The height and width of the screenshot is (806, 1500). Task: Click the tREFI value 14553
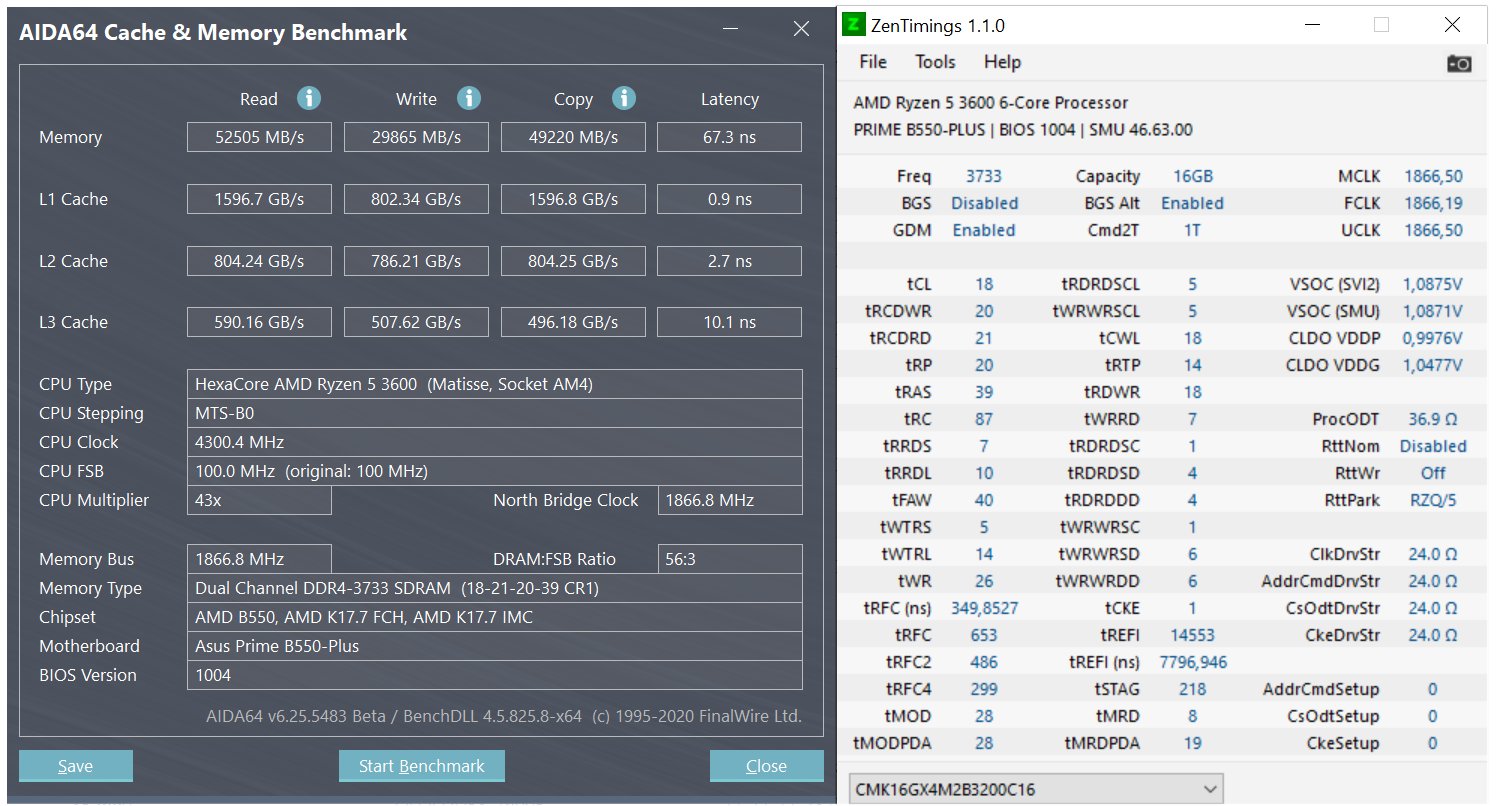(1192, 635)
